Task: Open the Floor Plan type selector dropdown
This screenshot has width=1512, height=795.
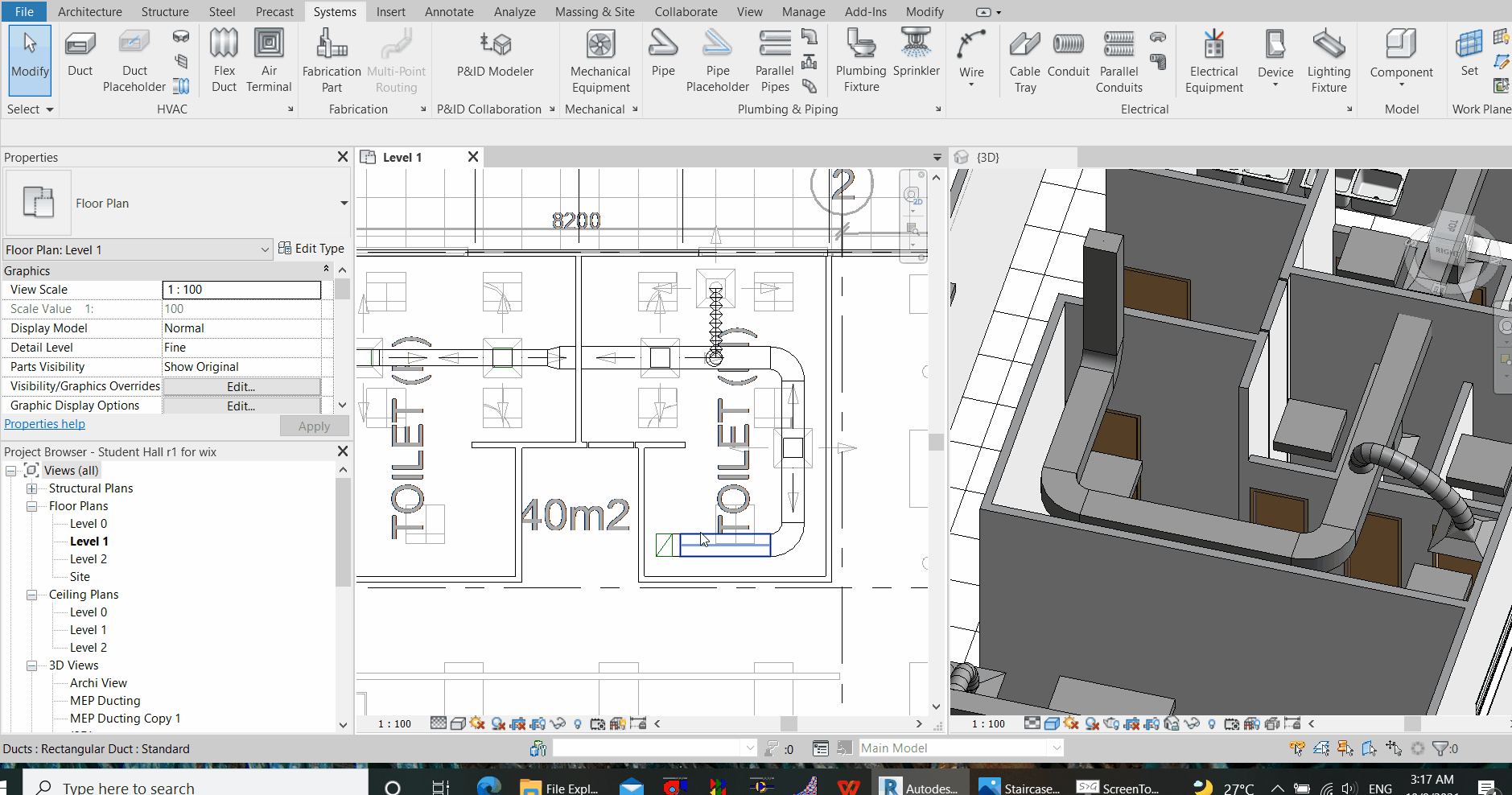Action: 344,204
